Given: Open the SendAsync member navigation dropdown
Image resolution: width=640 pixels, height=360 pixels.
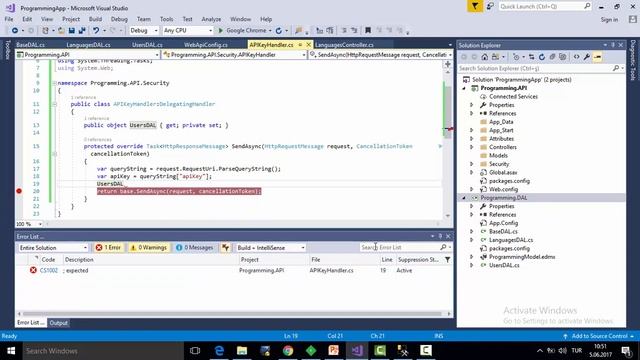Looking at the screenshot, I should [380, 54].
